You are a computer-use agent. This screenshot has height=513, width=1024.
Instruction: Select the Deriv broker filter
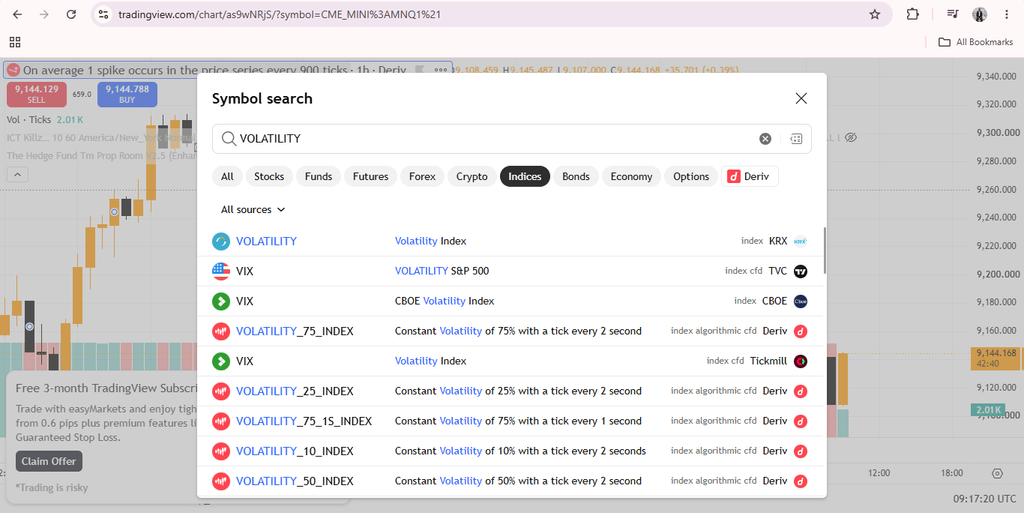pos(750,176)
